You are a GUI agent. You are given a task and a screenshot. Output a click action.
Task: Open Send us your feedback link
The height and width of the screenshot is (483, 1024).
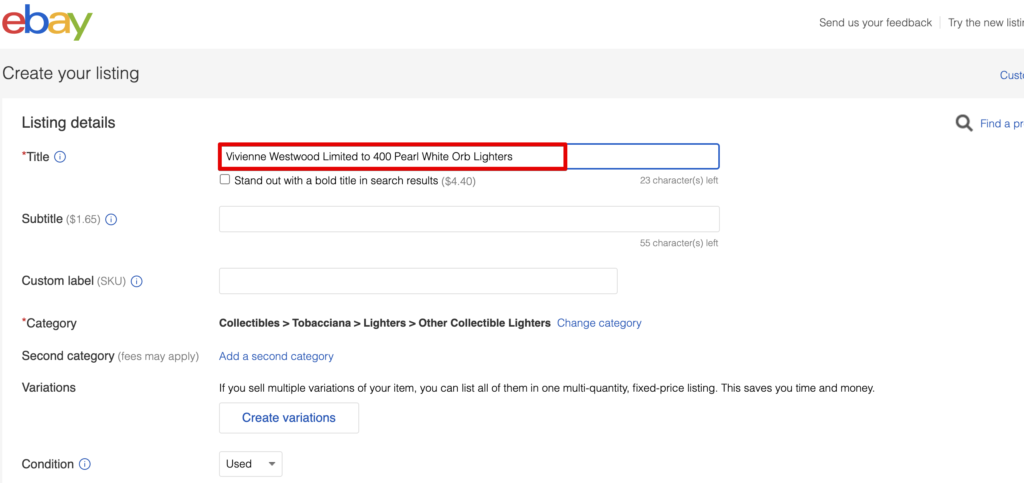875,23
